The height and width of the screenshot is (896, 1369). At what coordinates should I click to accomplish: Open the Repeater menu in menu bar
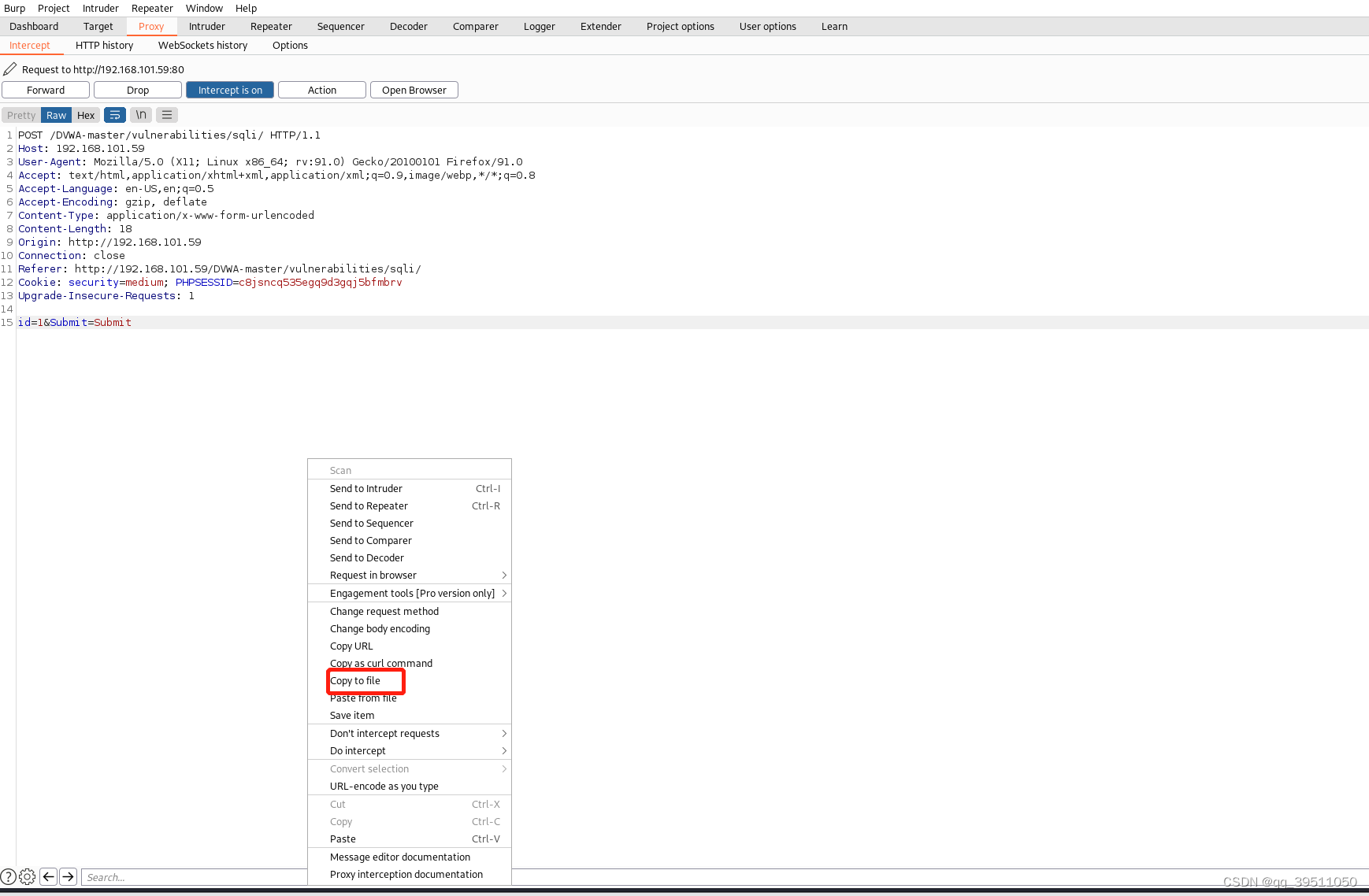point(152,8)
